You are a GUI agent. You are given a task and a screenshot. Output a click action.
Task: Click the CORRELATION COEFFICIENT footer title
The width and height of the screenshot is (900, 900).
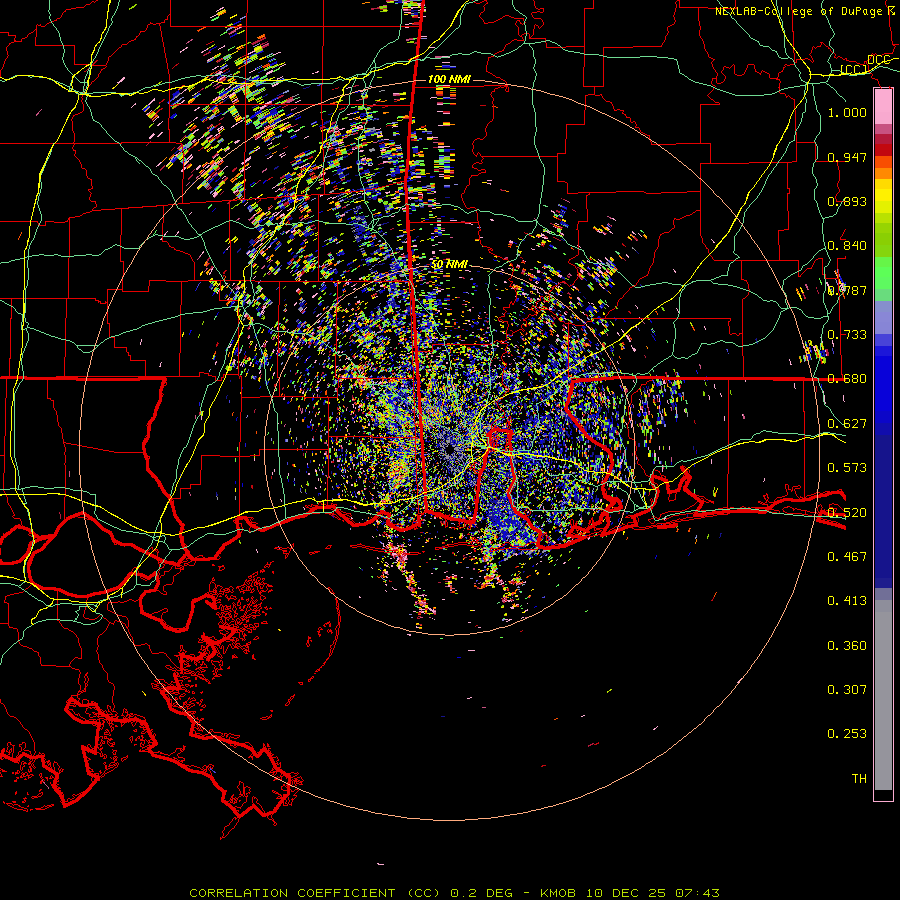coord(292,893)
